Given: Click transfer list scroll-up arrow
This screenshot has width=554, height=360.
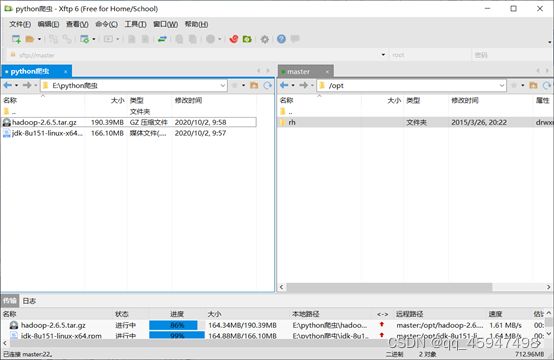Looking at the screenshot, I should tap(549, 313).
